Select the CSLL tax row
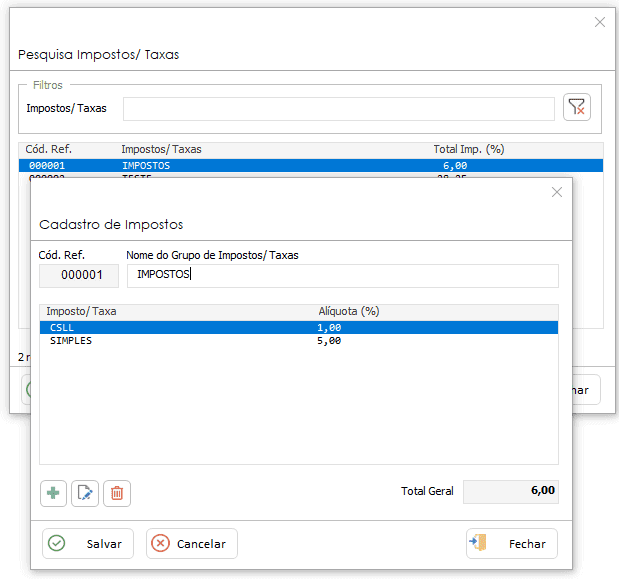This screenshot has width=619, height=579. coord(299,328)
